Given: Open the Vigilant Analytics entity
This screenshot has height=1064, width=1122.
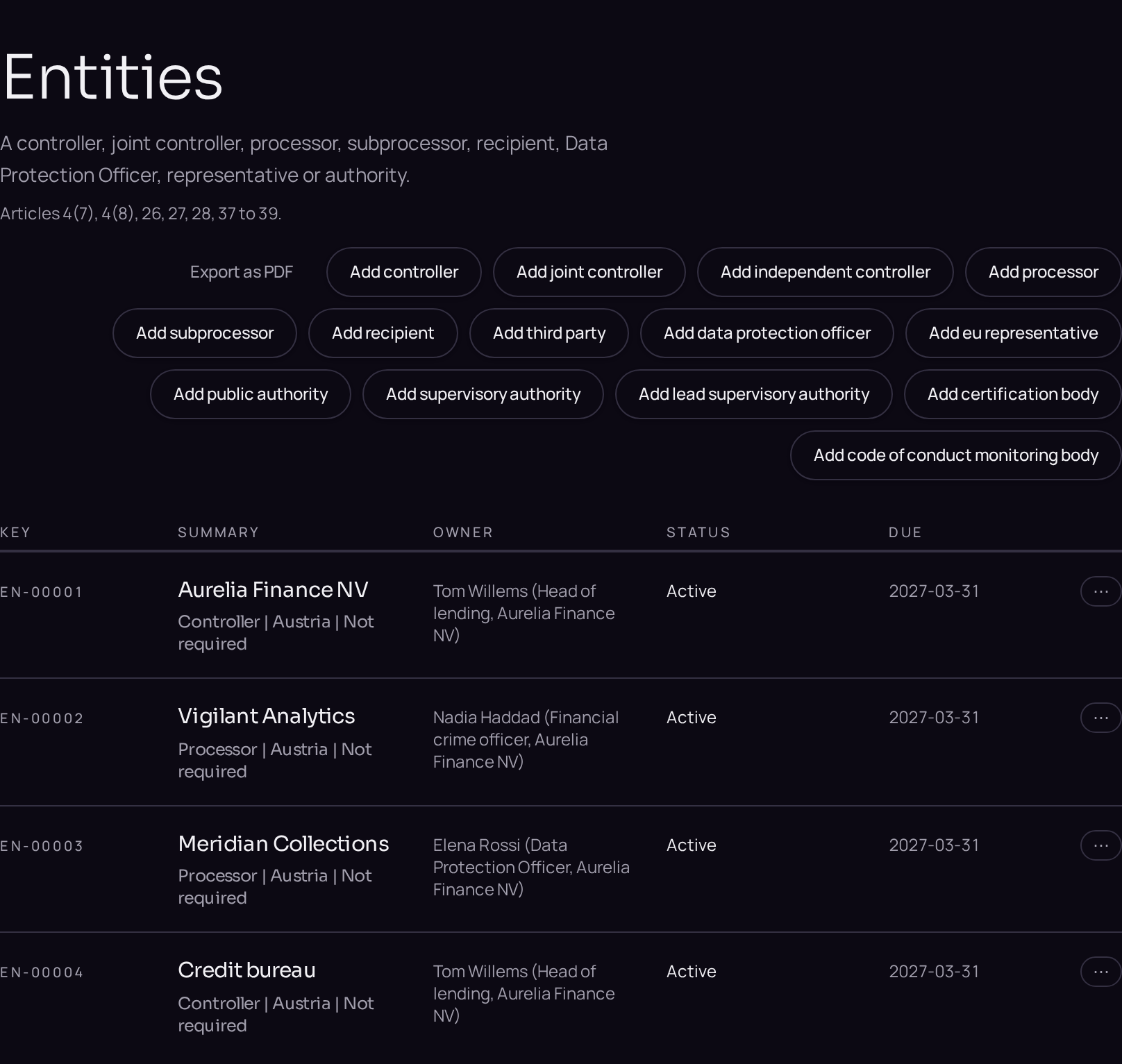Looking at the screenshot, I should click(x=267, y=716).
